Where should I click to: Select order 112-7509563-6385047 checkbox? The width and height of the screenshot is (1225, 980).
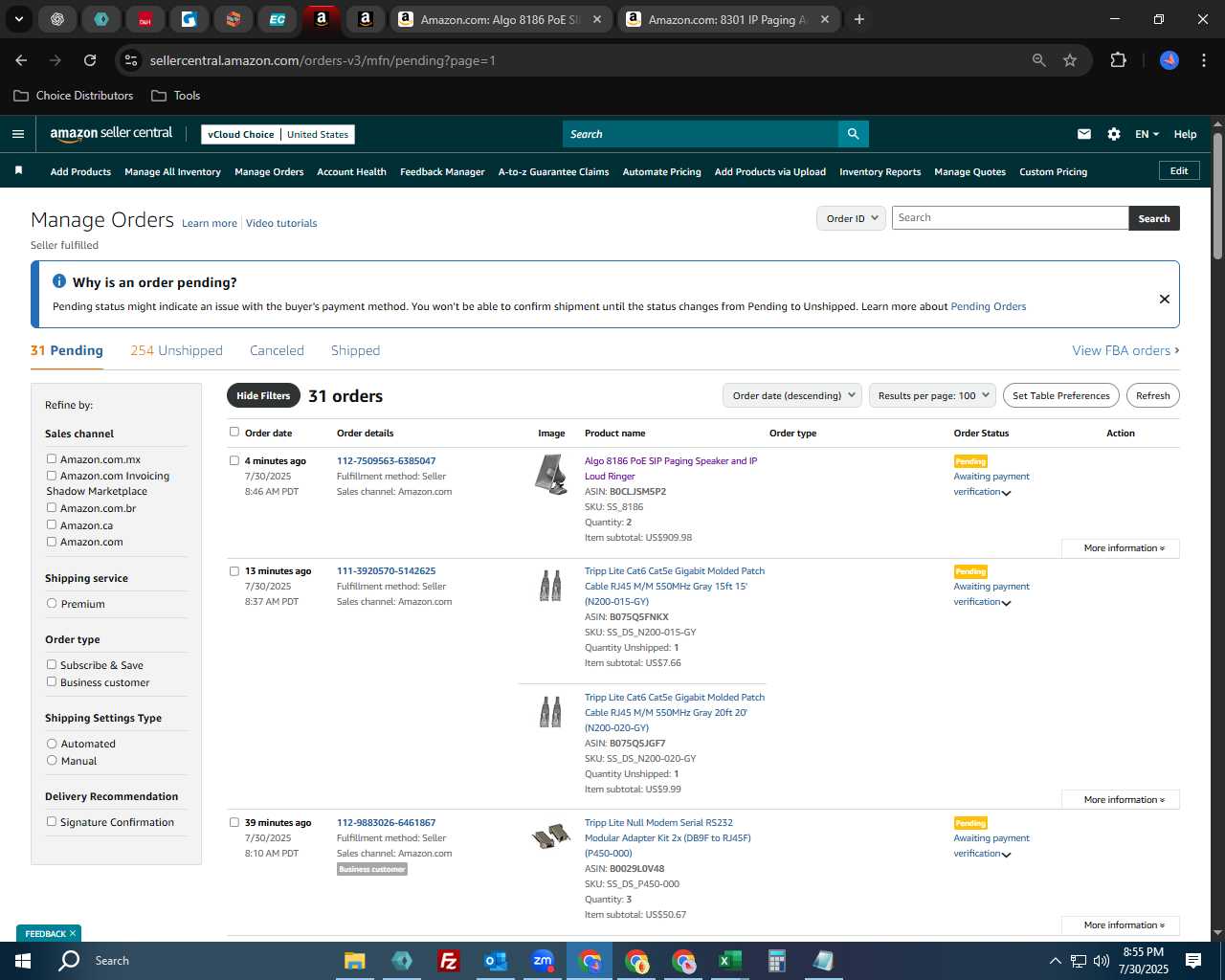pyautogui.click(x=234, y=460)
